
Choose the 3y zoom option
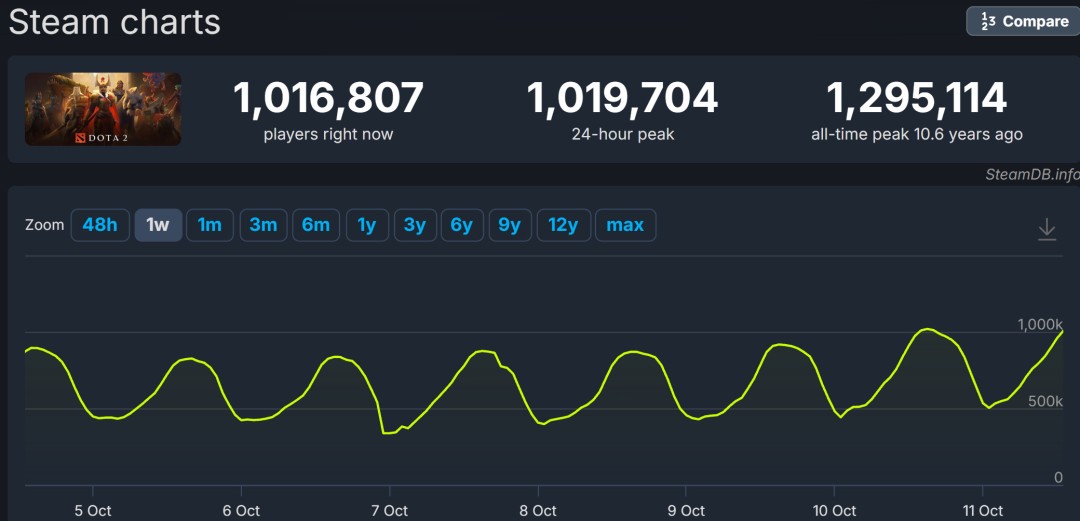point(415,225)
